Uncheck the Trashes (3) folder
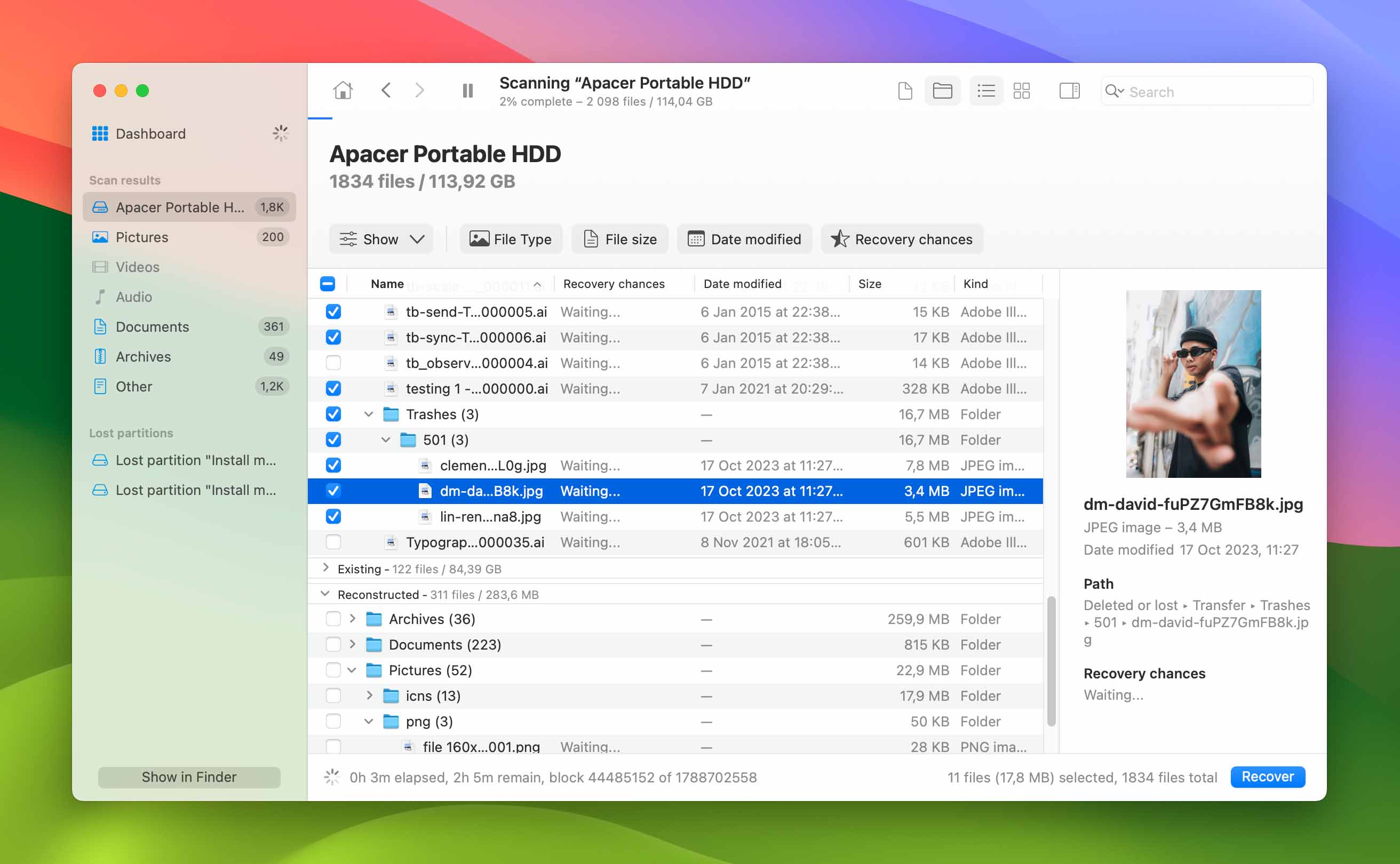 333,414
